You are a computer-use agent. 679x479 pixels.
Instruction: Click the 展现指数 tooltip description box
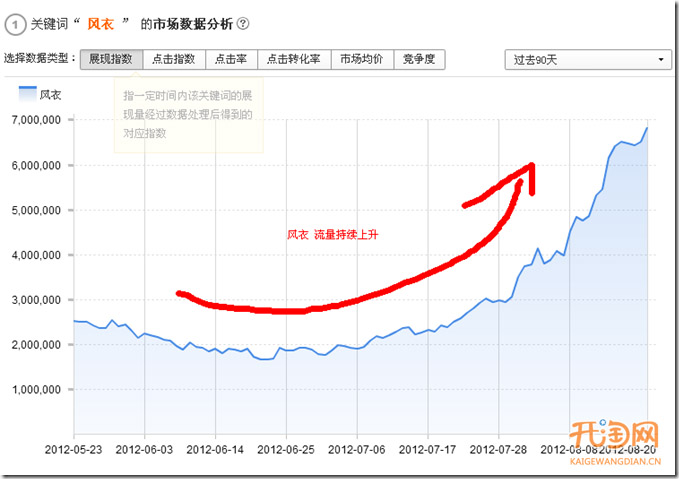coord(189,115)
